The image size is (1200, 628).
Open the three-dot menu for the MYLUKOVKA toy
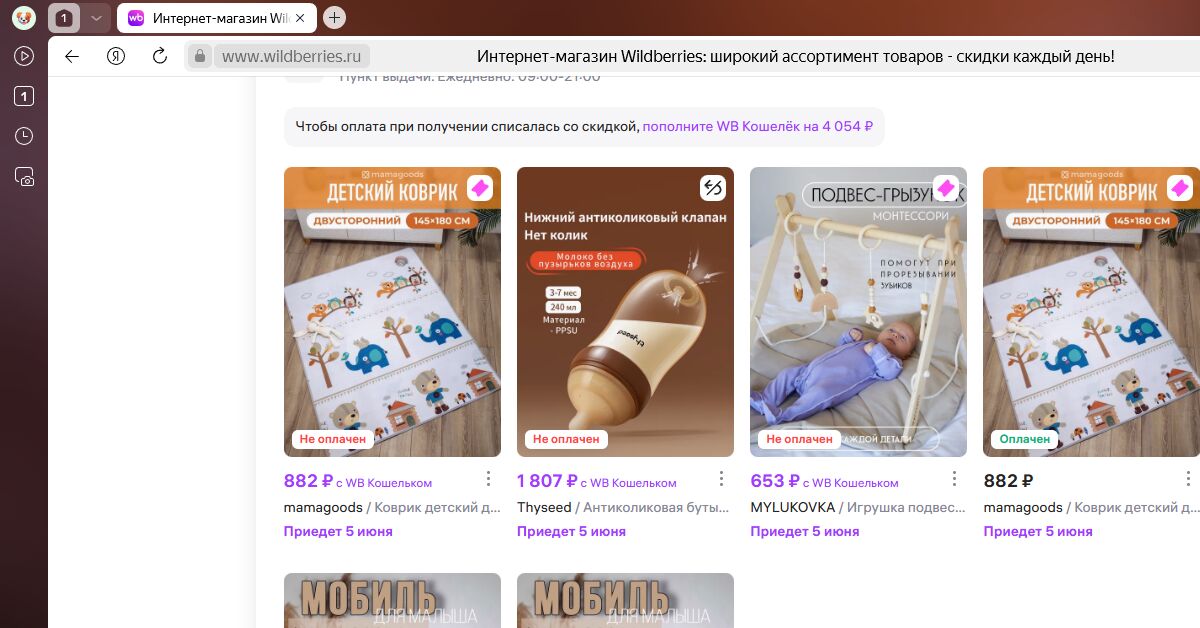coord(954,479)
